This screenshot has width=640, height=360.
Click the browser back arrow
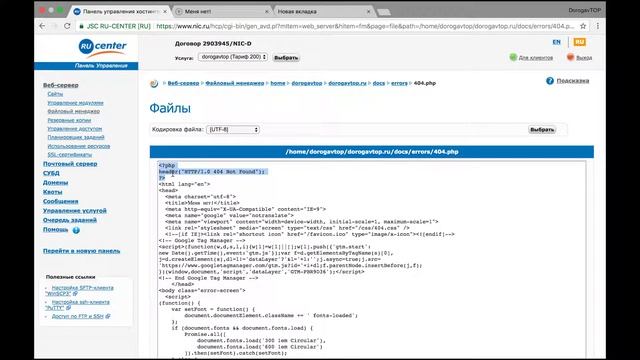coord(42,26)
